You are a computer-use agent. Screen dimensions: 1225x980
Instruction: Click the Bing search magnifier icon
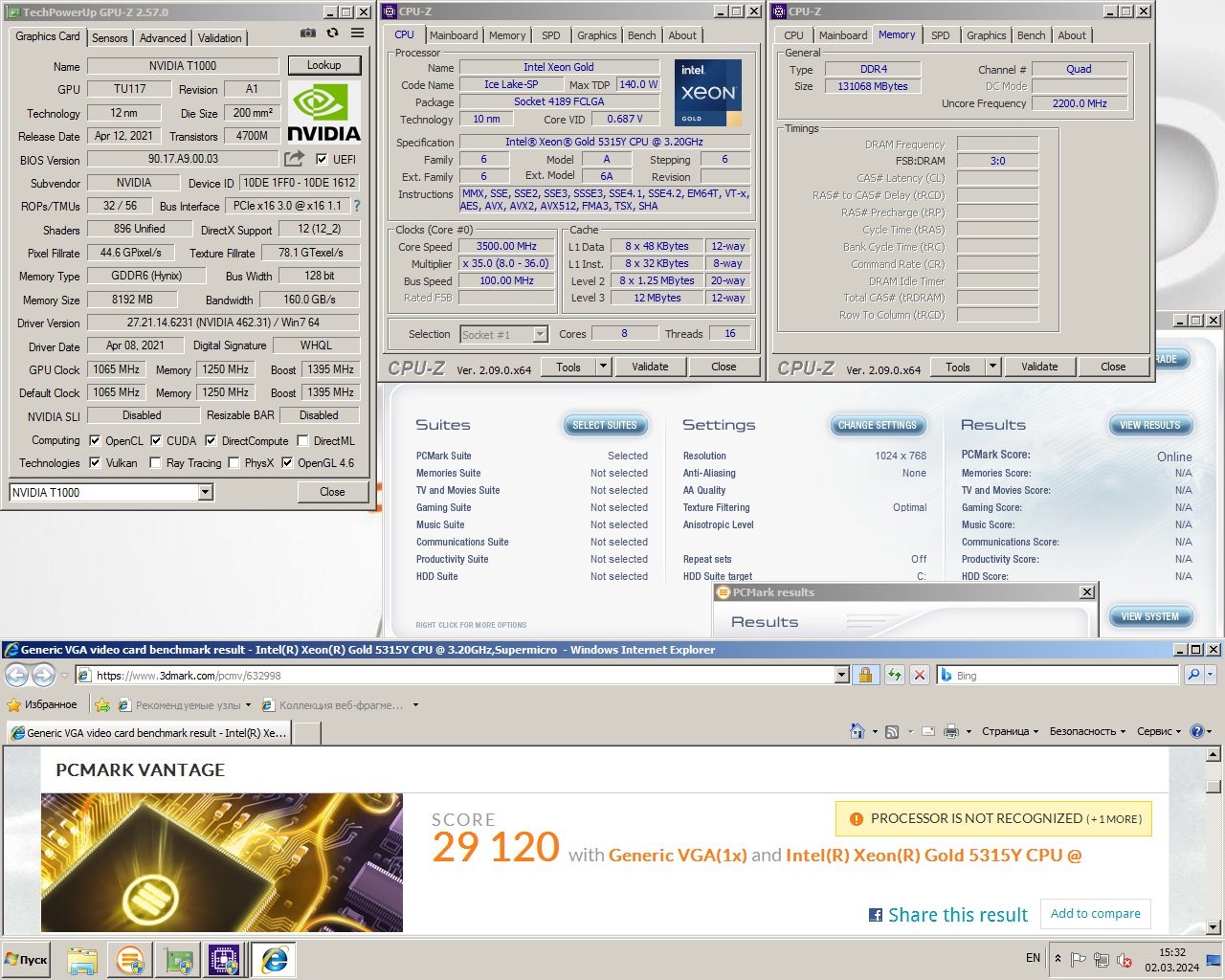coord(1193,675)
